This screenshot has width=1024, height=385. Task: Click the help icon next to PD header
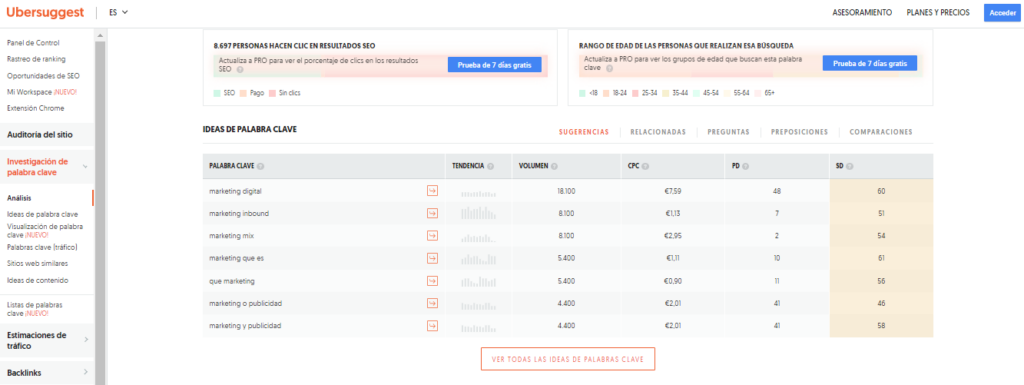point(746,166)
